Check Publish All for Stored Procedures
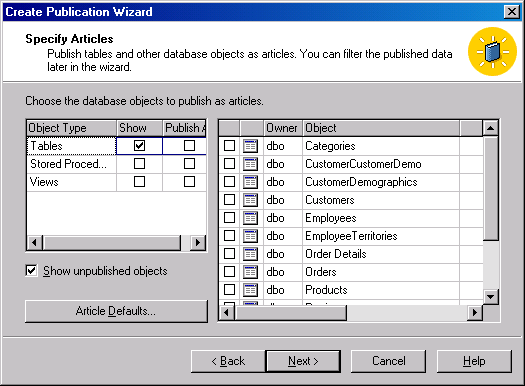Screen dimensions: 525x386 point(190,164)
